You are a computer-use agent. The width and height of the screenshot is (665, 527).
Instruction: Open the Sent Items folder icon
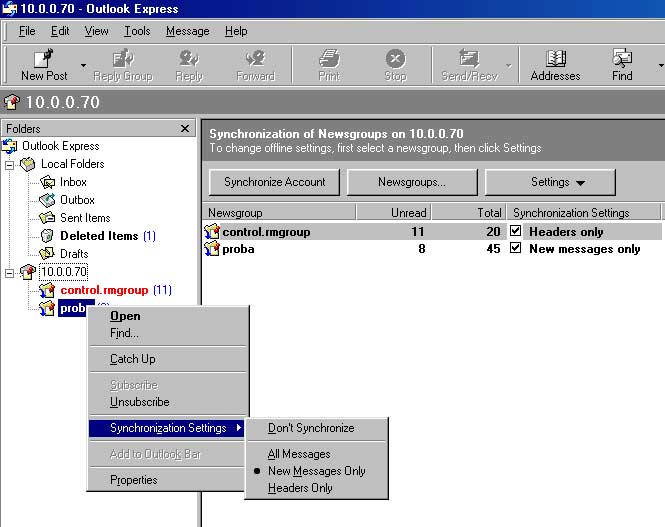47,218
